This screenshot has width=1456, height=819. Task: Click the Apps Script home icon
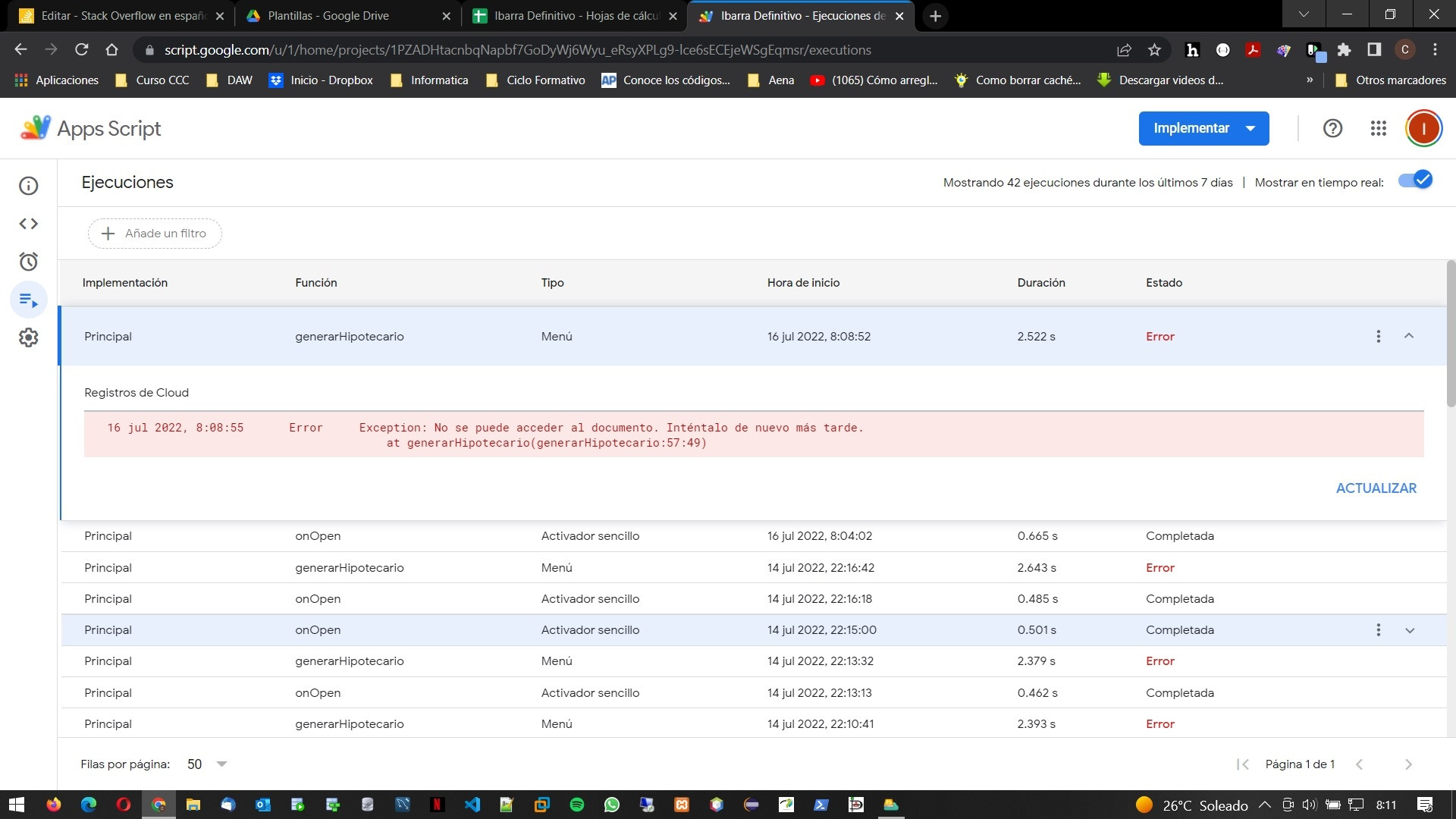coord(33,128)
